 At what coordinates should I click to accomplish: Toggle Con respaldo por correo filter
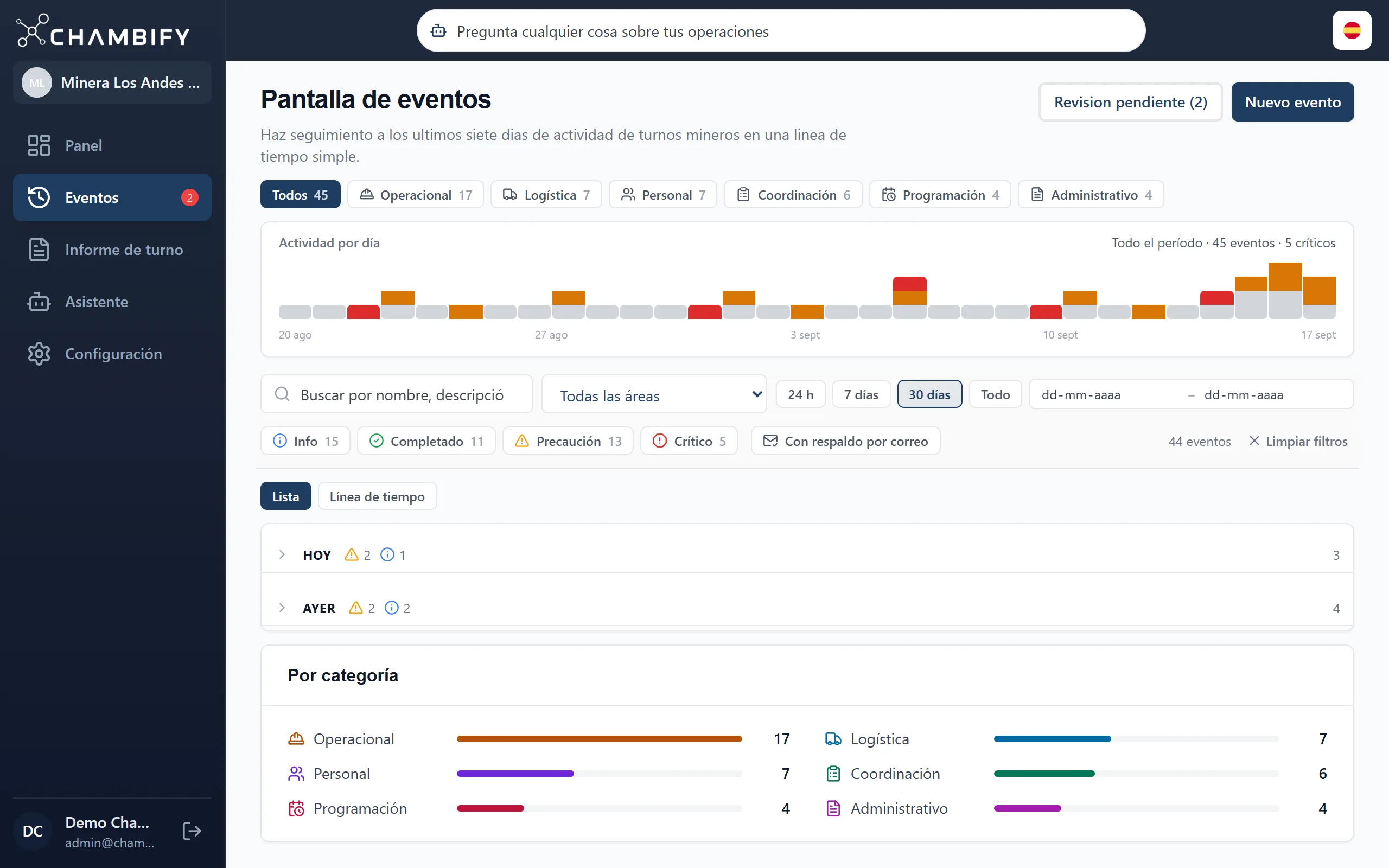point(845,441)
